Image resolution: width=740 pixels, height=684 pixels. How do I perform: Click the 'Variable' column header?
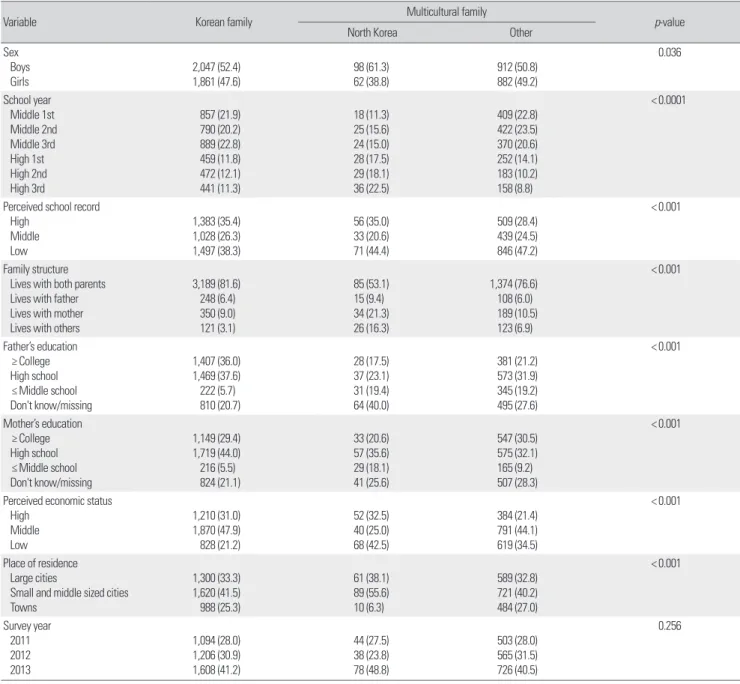tap(20, 22)
